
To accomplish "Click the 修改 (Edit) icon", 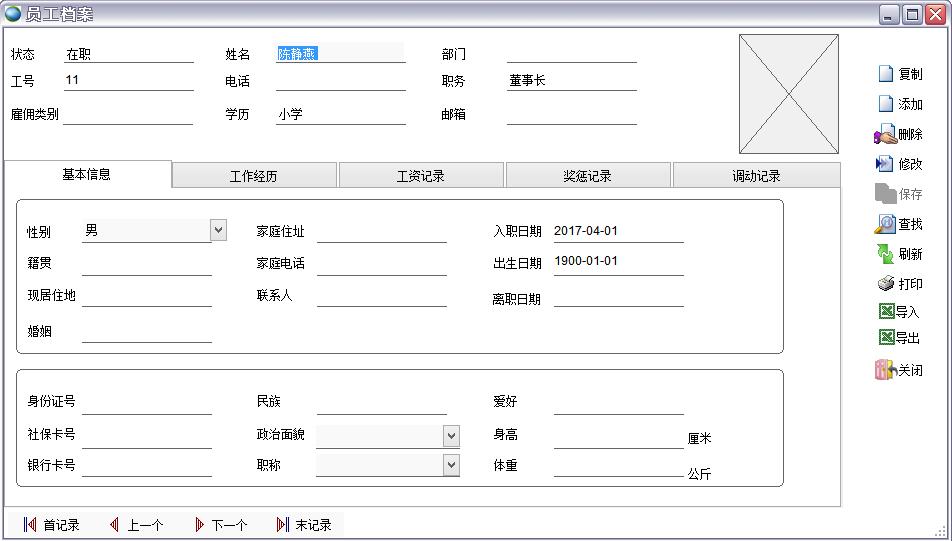I will click(885, 164).
